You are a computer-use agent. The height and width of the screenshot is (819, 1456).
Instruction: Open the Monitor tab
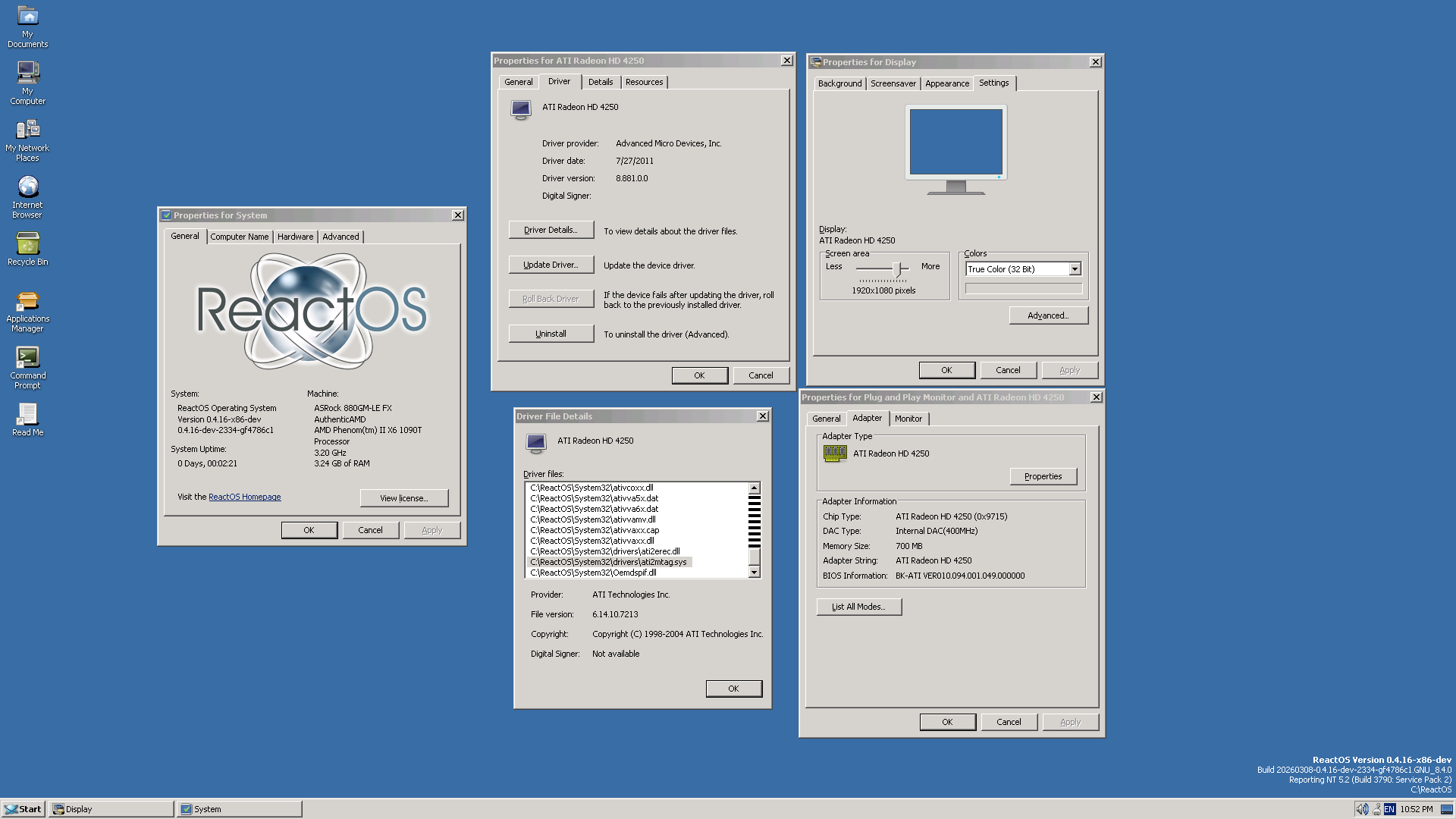click(x=908, y=419)
